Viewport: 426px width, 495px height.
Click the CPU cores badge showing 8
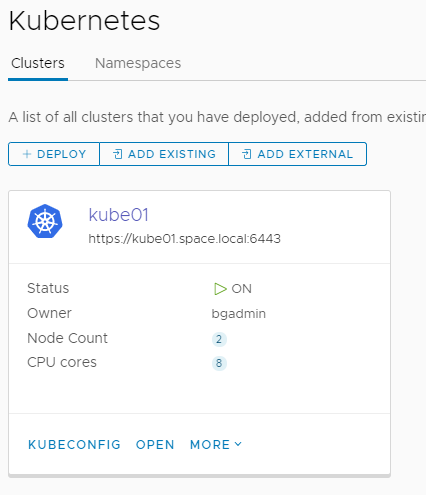point(219,363)
